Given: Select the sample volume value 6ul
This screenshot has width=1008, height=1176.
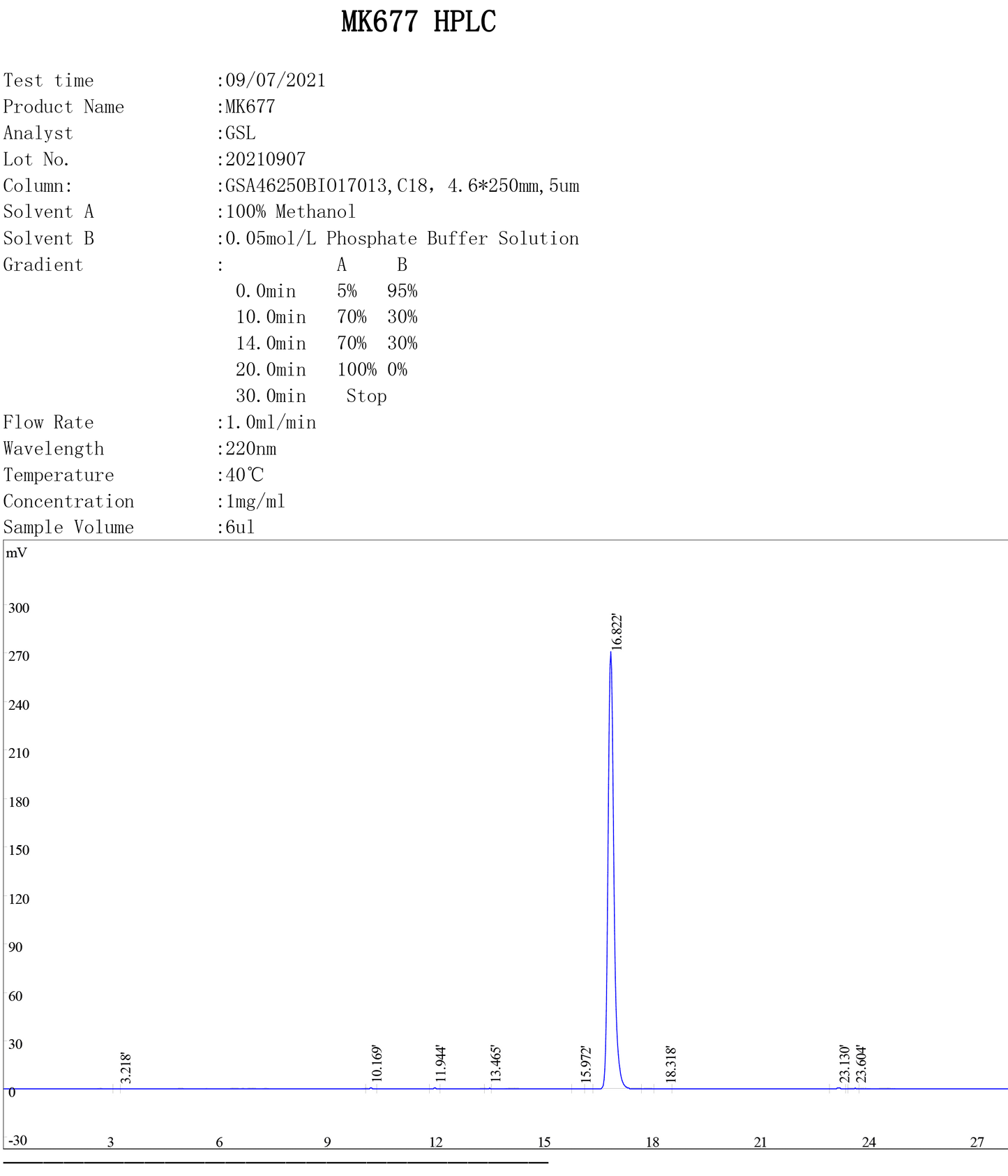Looking at the screenshot, I should coord(241,527).
